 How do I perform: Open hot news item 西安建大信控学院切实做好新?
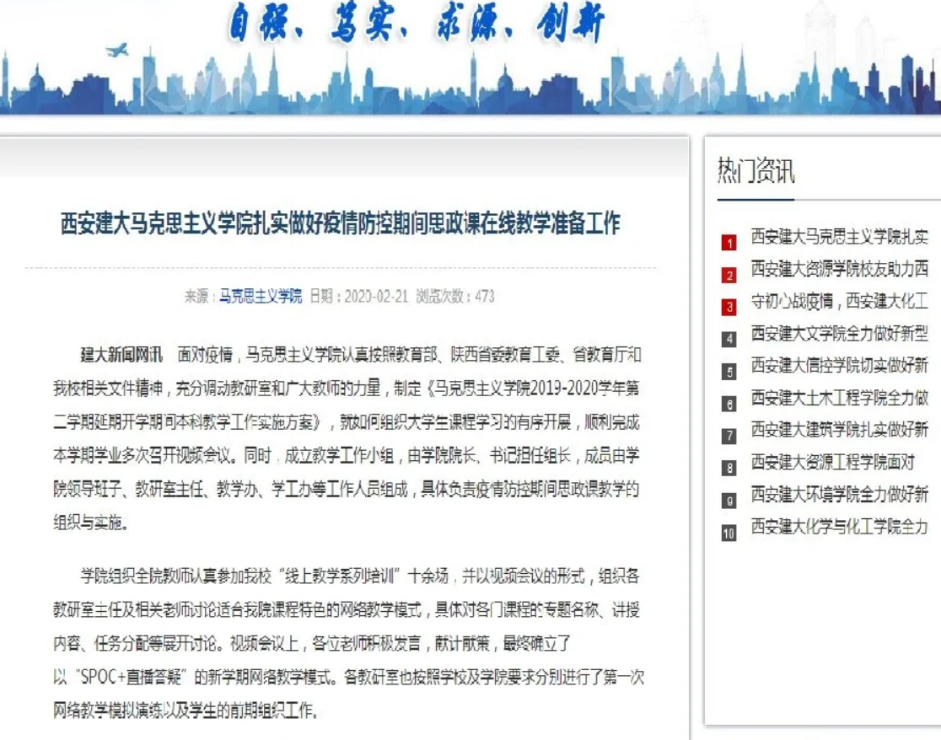click(839, 365)
